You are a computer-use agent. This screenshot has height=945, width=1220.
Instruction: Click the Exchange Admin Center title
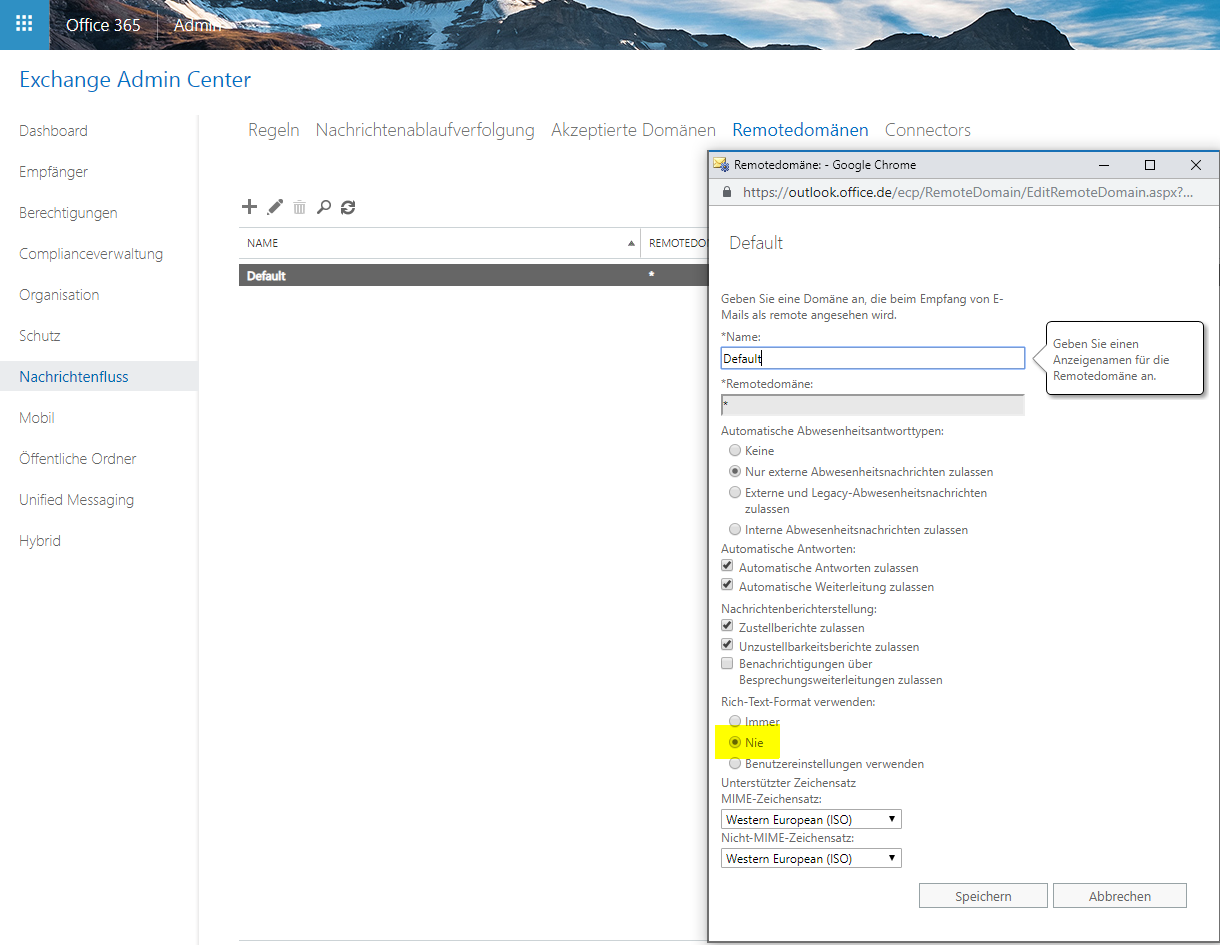[135, 80]
